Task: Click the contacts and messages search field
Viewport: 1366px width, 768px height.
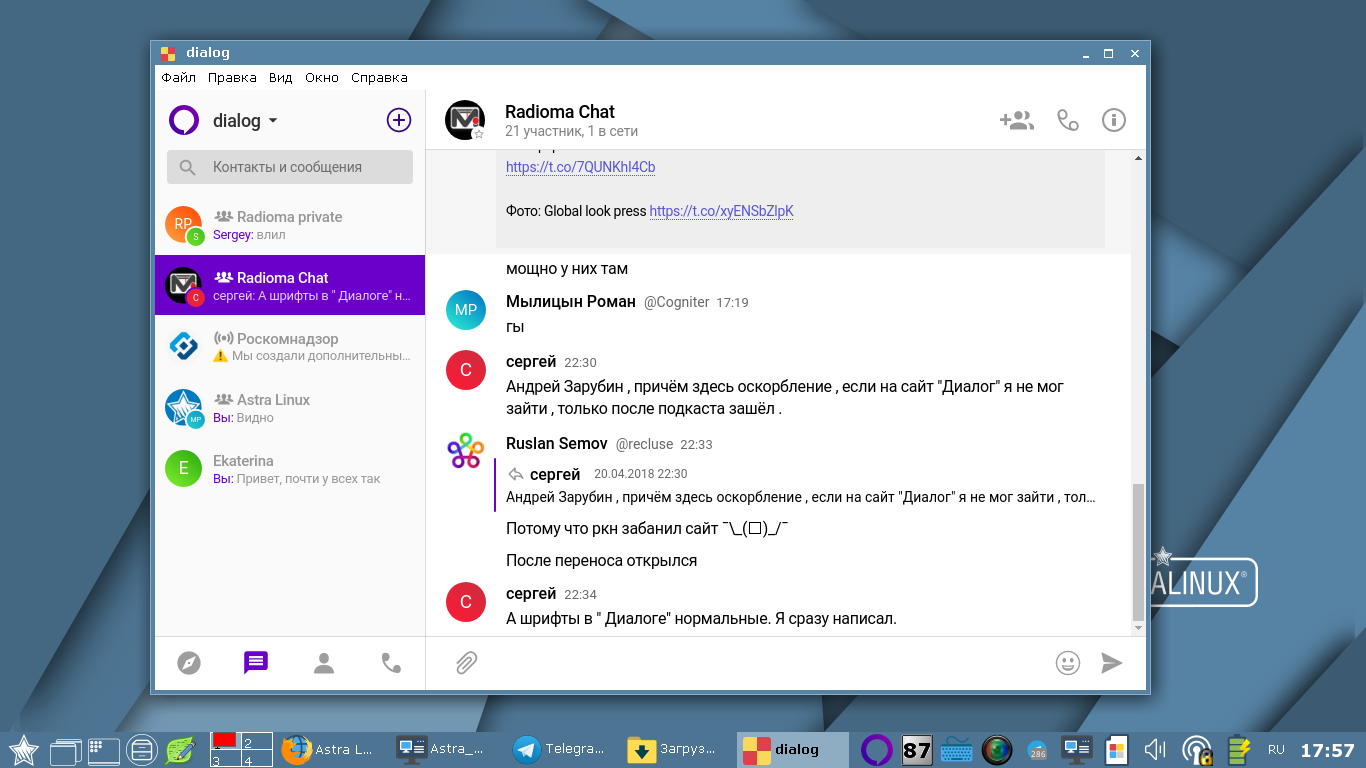Action: tap(290, 167)
